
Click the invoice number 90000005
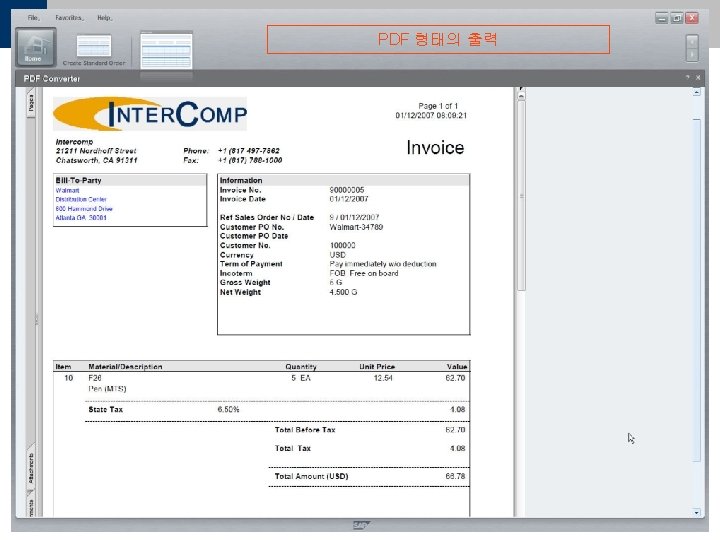(347, 190)
